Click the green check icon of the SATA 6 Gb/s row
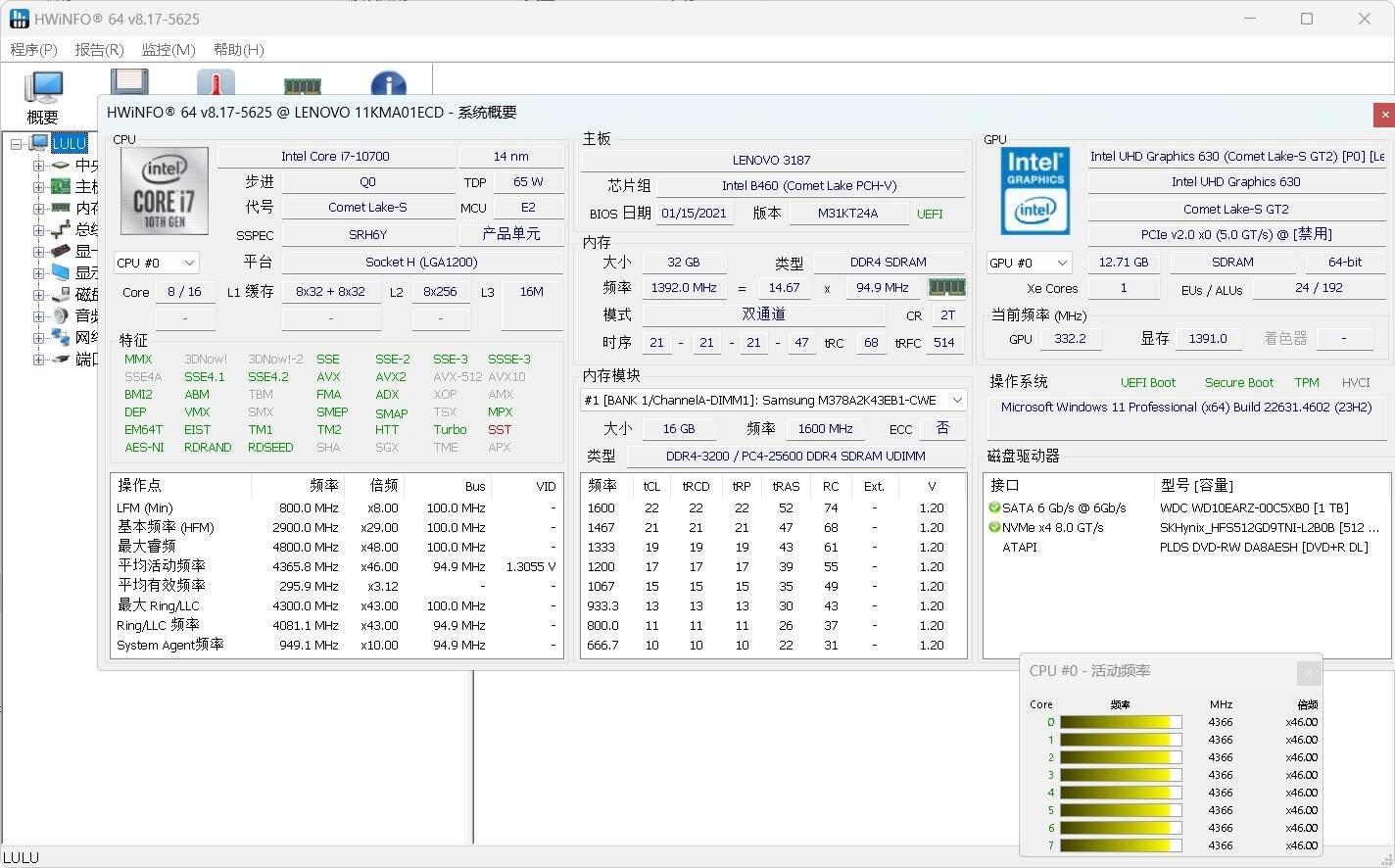Screen dimensions: 1395x868 point(994,507)
